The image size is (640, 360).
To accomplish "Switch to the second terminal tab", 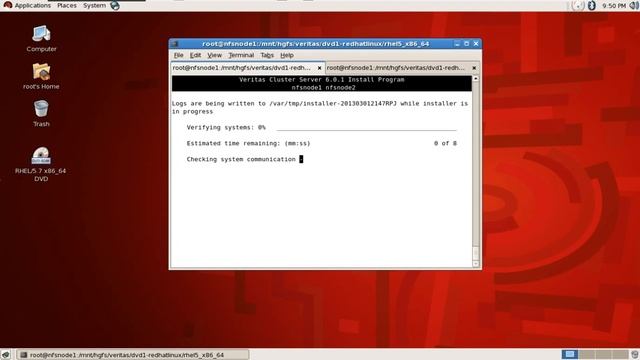I will [x=396, y=68].
